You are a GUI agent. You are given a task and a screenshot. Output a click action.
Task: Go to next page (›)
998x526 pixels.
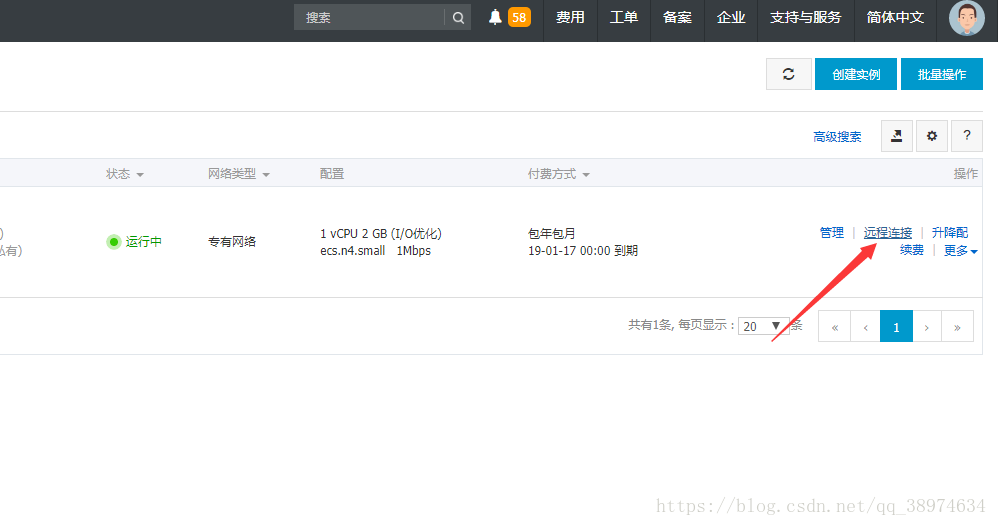tap(927, 326)
